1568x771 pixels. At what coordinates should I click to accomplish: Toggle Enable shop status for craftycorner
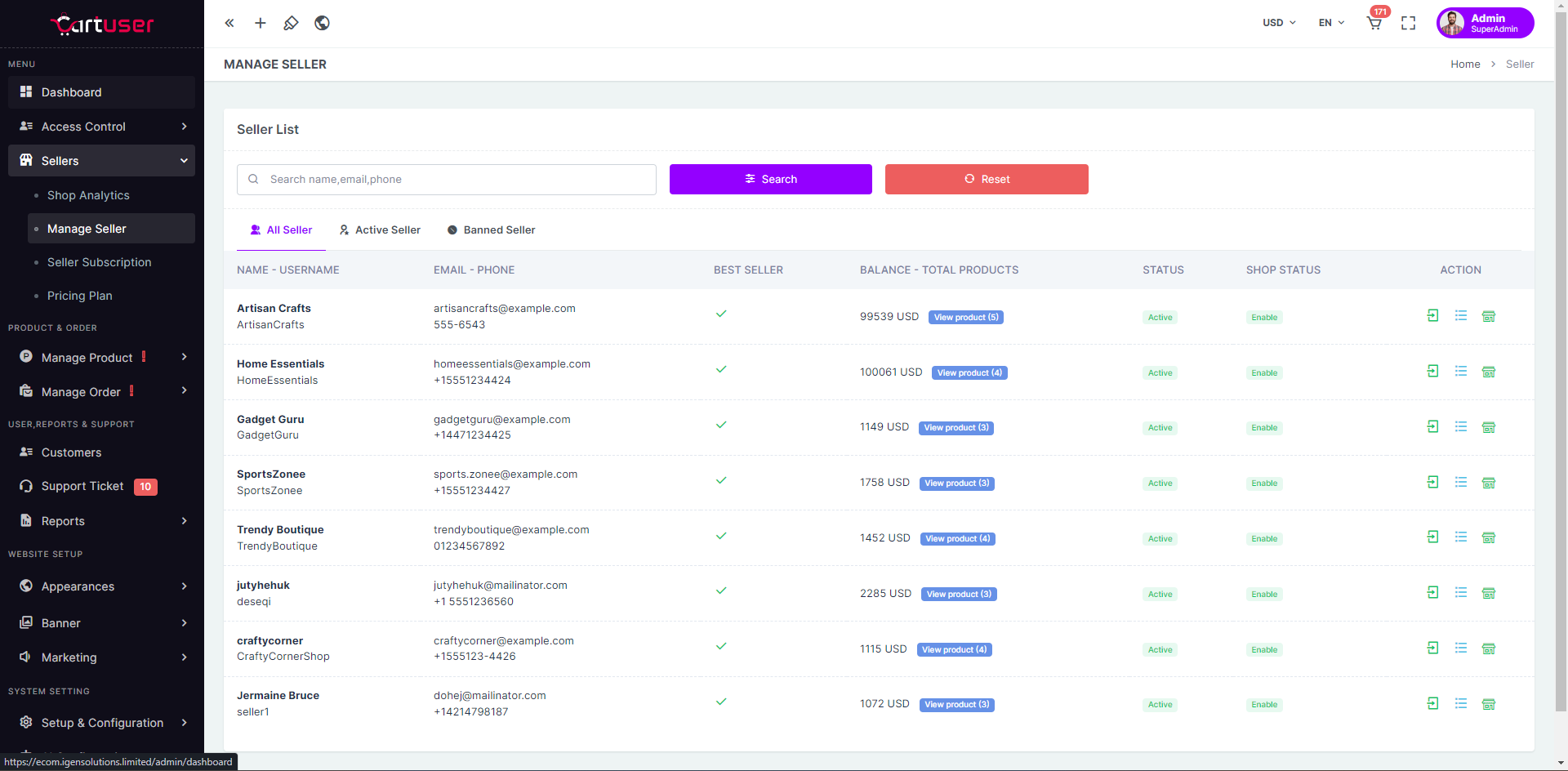pos(1264,650)
